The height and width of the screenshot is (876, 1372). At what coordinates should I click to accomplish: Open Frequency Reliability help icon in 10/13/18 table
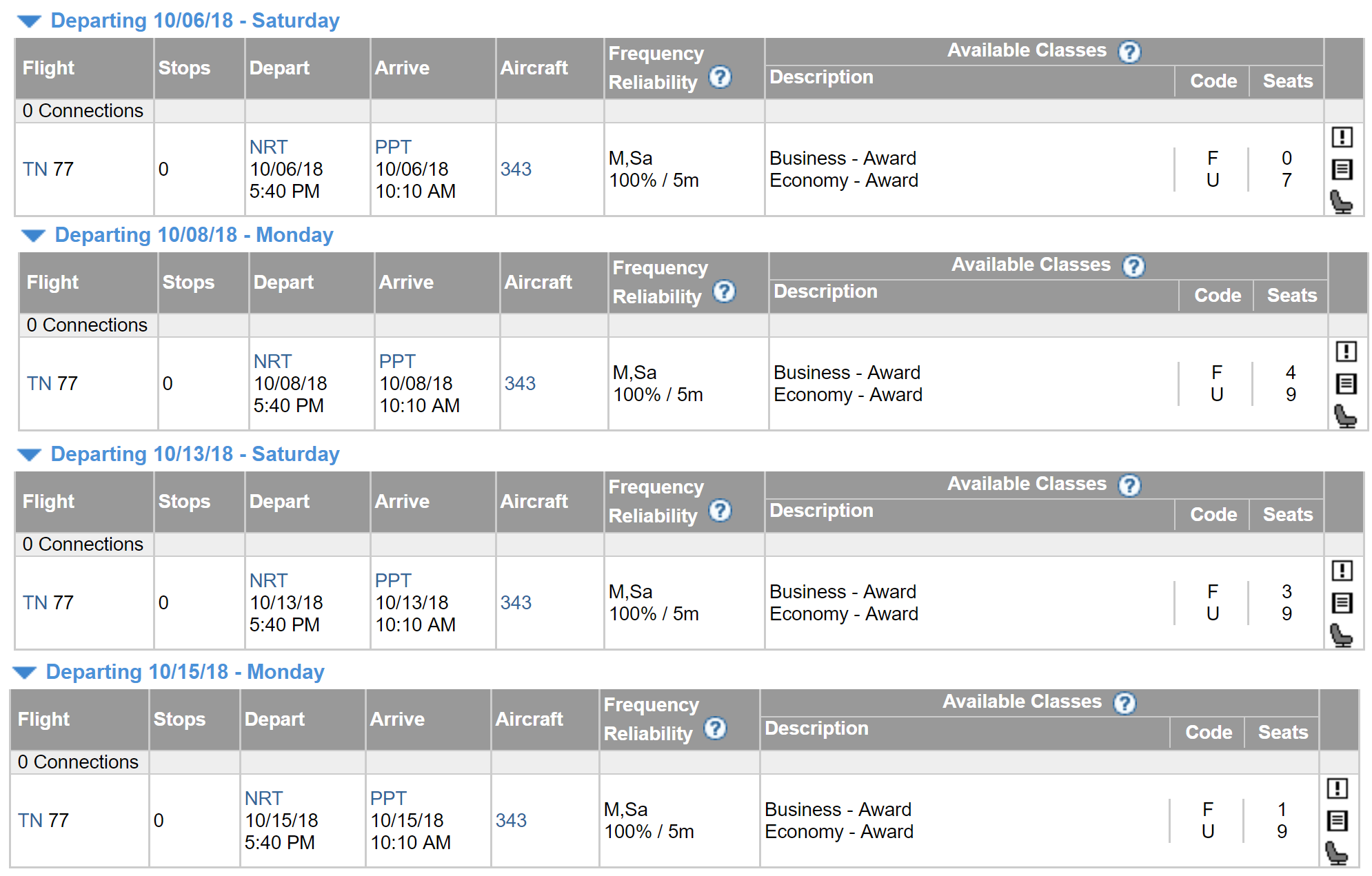tap(720, 511)
